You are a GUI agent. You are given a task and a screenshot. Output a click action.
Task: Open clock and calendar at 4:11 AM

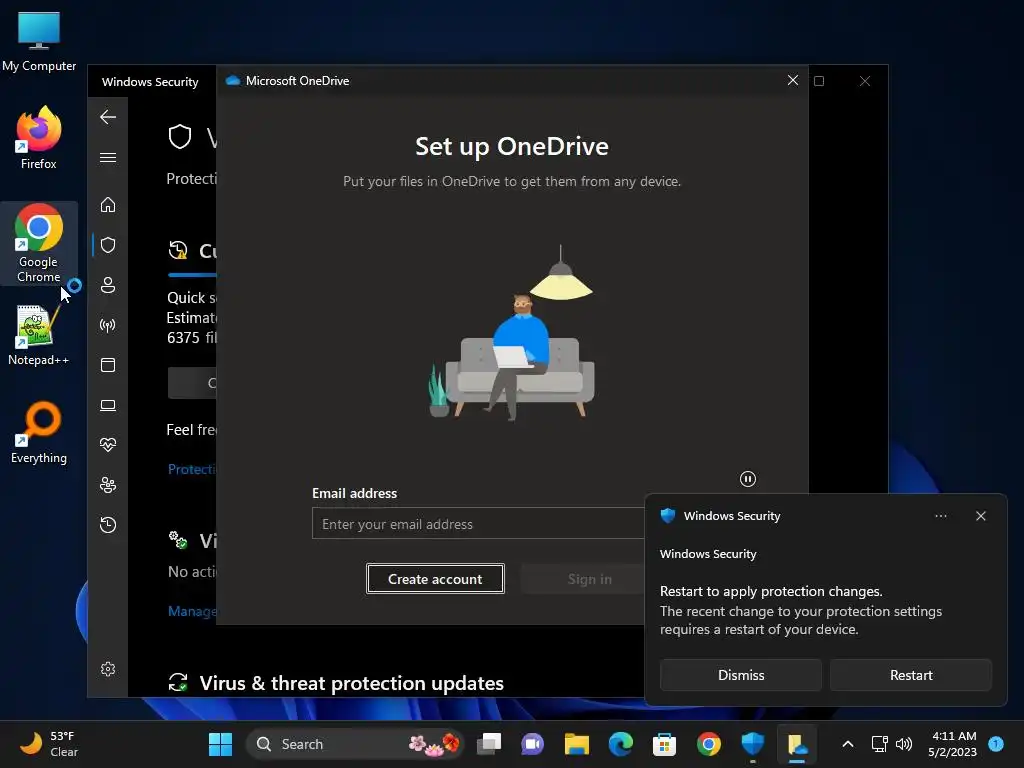coord(952,744)
